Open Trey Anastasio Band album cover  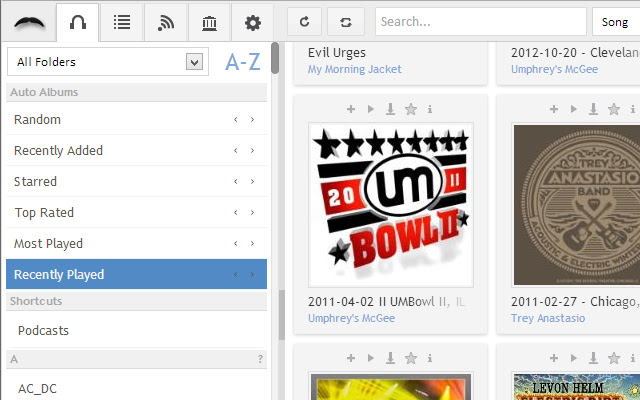point(576,205)
